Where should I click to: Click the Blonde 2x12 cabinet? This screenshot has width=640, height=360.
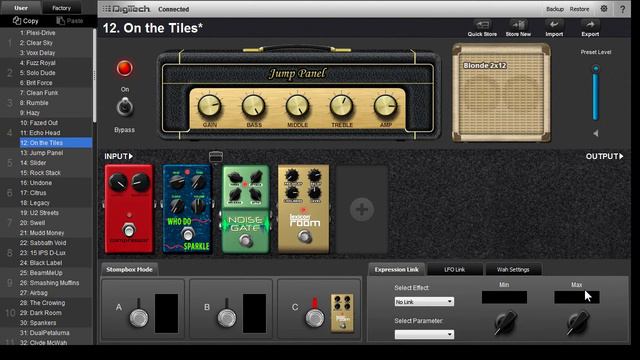[x=501, y=93]
